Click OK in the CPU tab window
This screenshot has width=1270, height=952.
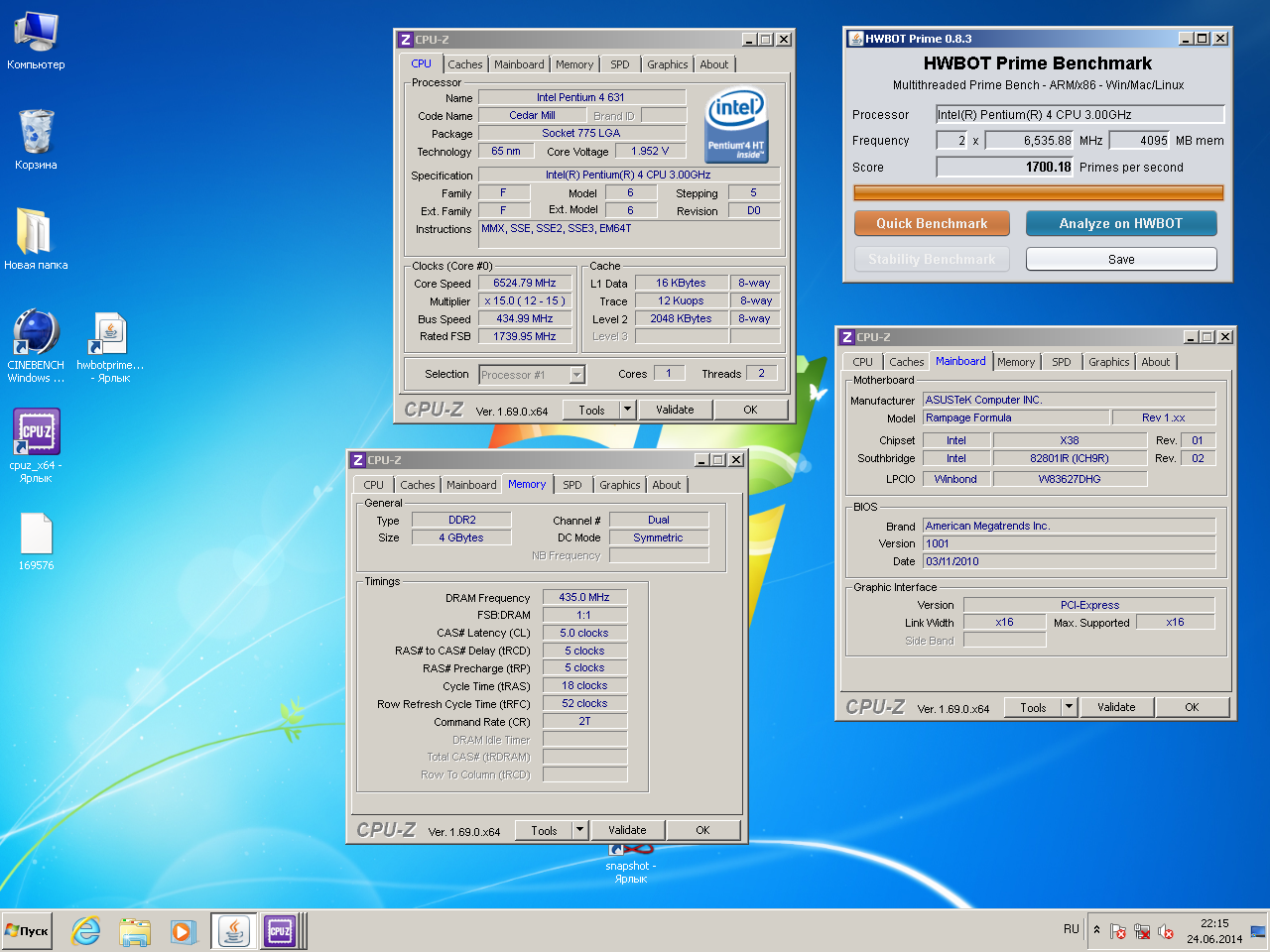750,410
